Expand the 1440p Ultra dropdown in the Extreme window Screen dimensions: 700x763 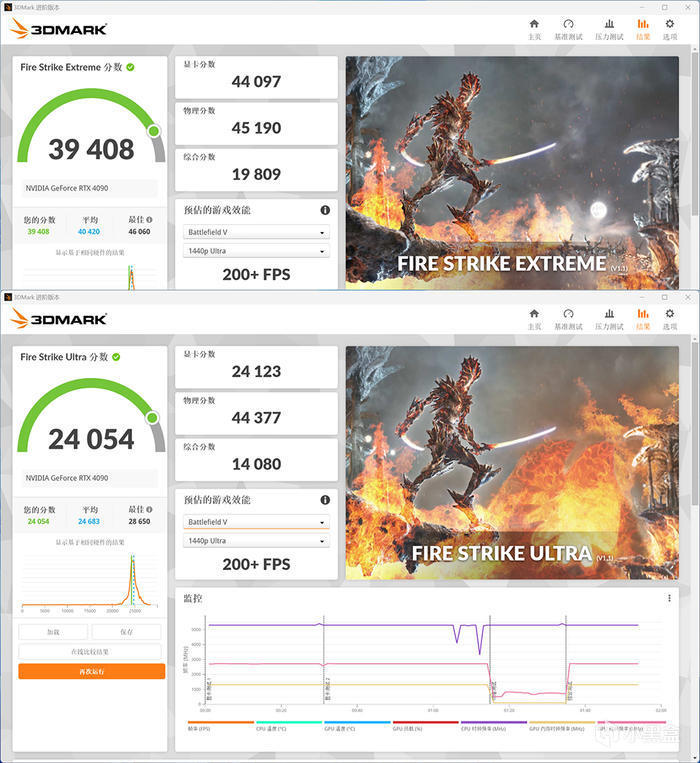(x=256, y=251)
